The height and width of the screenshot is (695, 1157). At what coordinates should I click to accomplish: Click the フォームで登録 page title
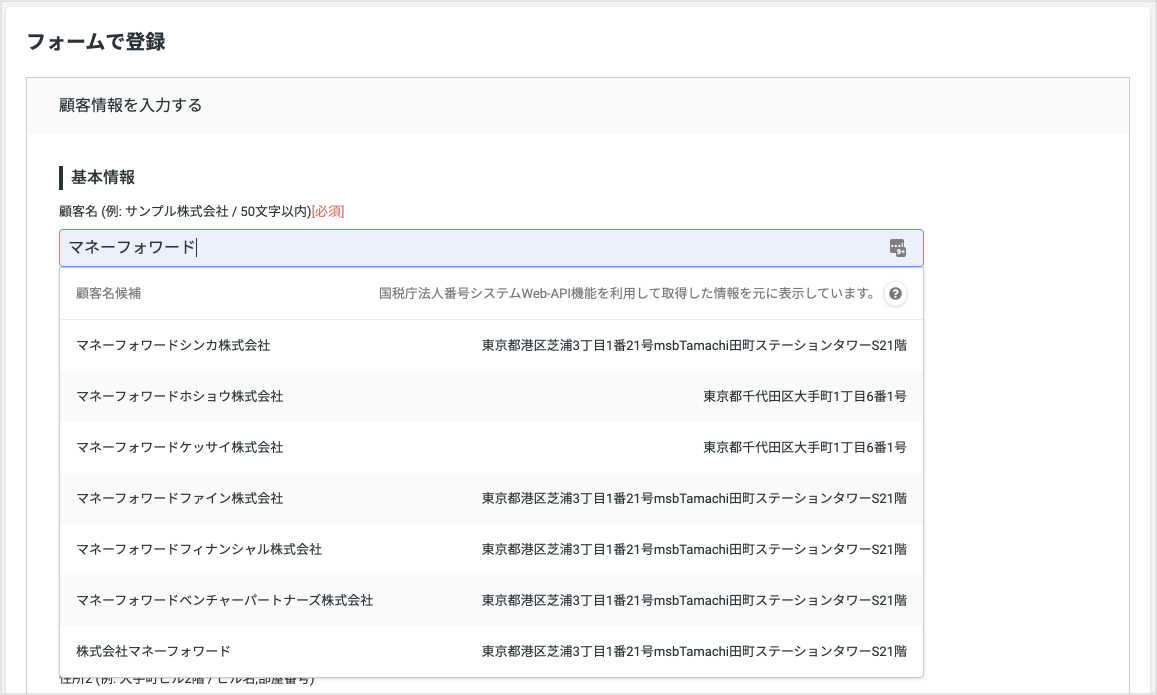coord(96,41)
